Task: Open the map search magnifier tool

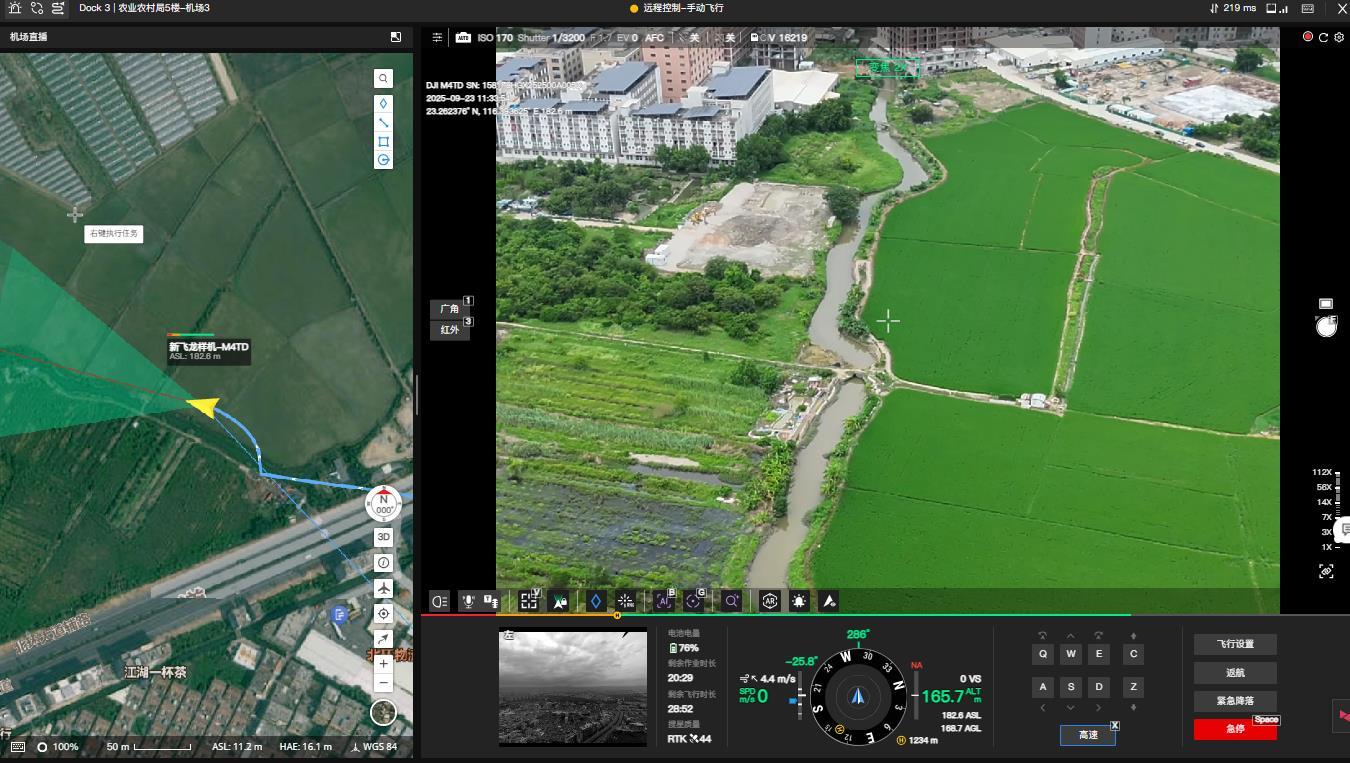Action: (x=383, y=78)
